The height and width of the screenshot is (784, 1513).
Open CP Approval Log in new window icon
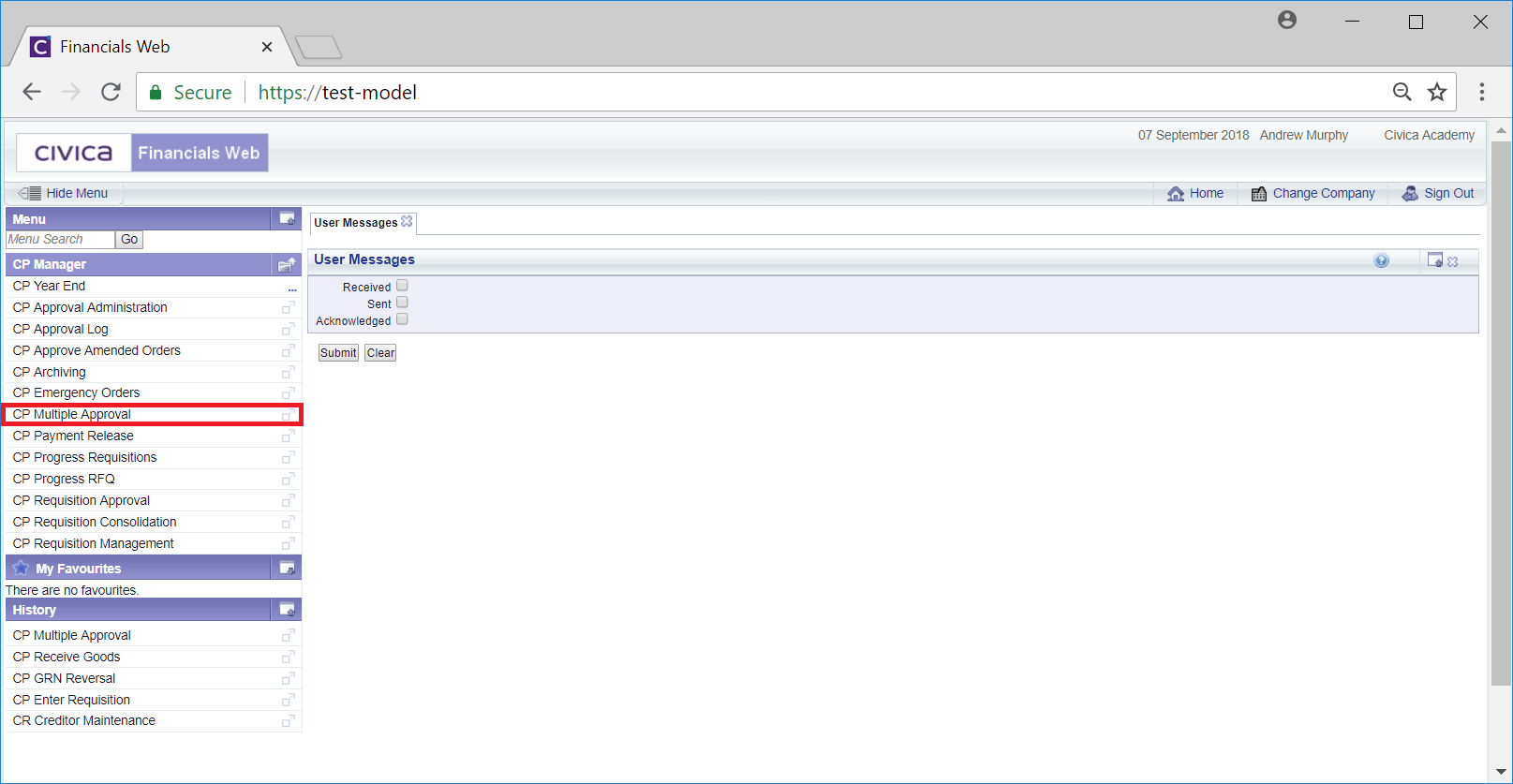(288, 330)
